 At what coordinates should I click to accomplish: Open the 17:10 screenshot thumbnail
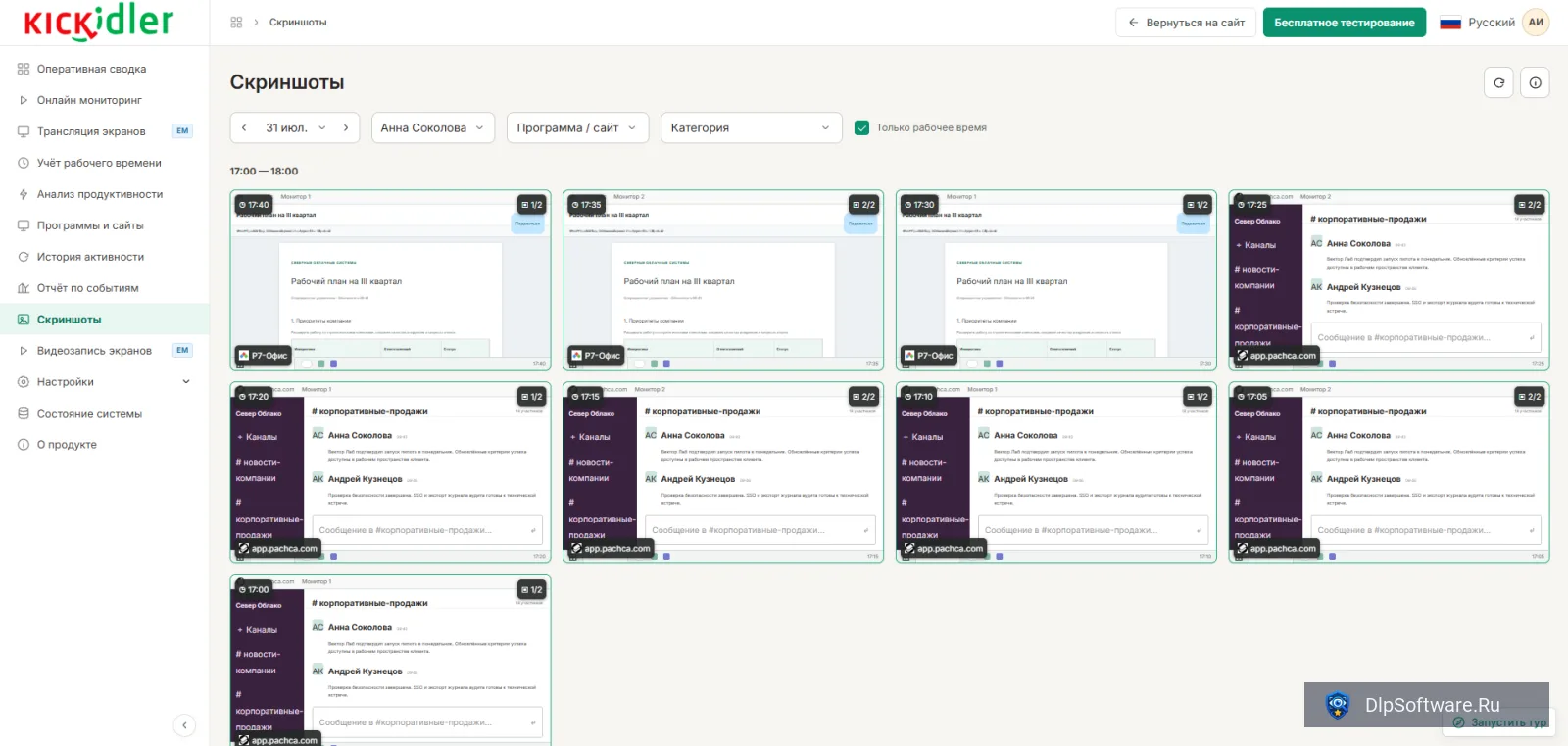(1056, 472)
